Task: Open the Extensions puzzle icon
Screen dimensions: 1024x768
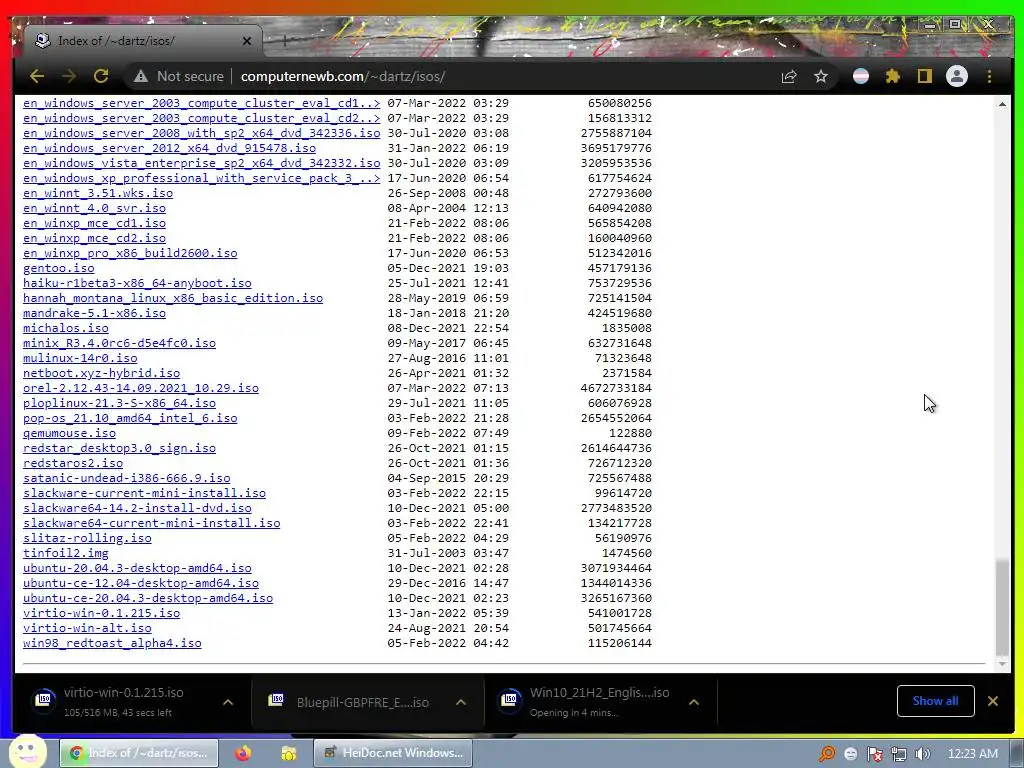Action: pos(893,76)
